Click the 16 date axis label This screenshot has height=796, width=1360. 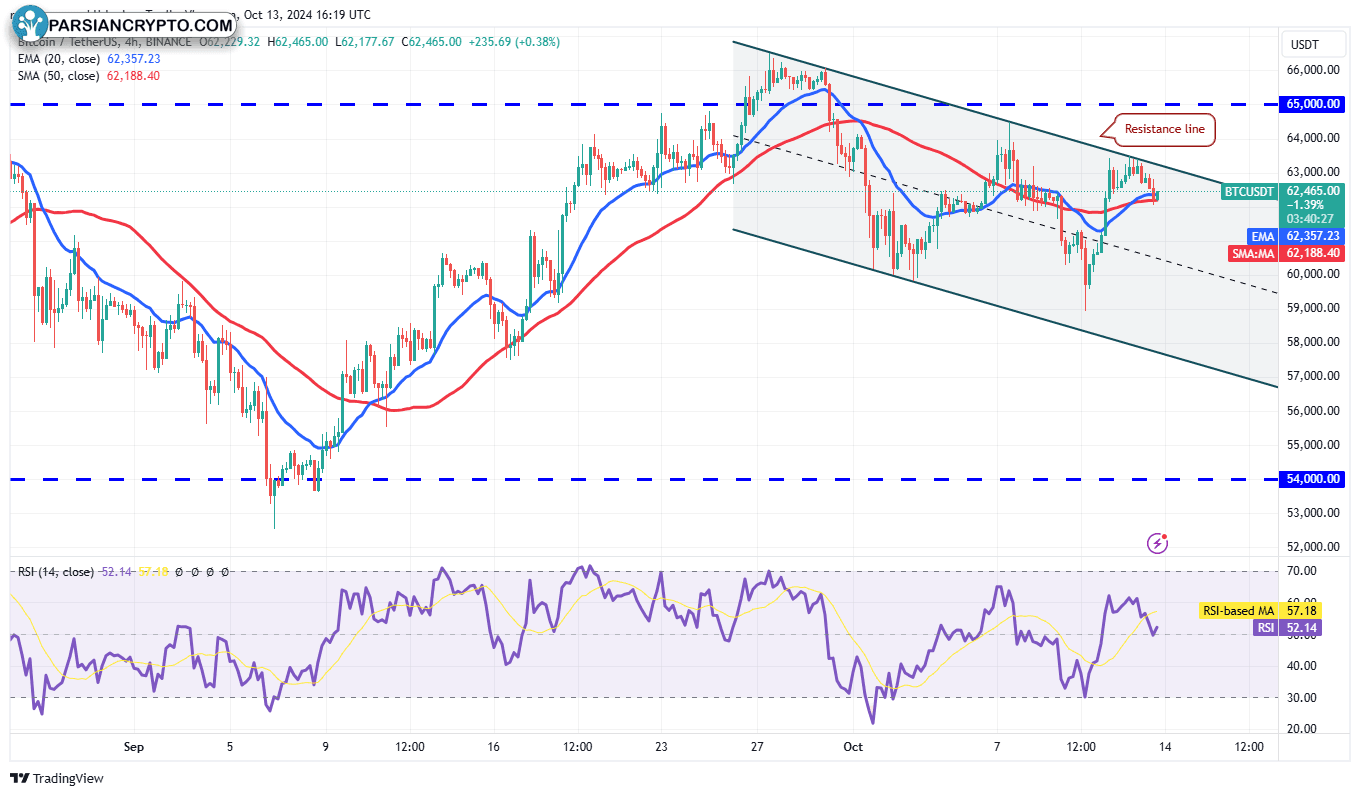[493, 747]
